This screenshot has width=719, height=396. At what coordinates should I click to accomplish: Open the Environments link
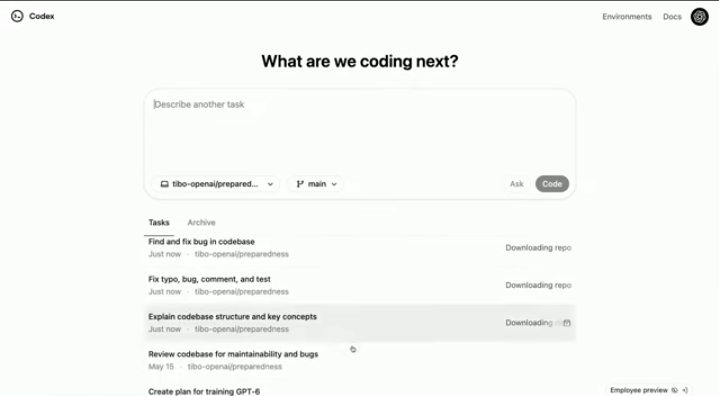627,16
